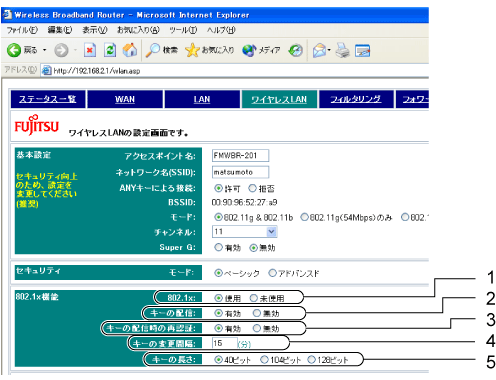Choose 40ビット key length
This screenshot has height=380, width=496.
coord(218,360)
